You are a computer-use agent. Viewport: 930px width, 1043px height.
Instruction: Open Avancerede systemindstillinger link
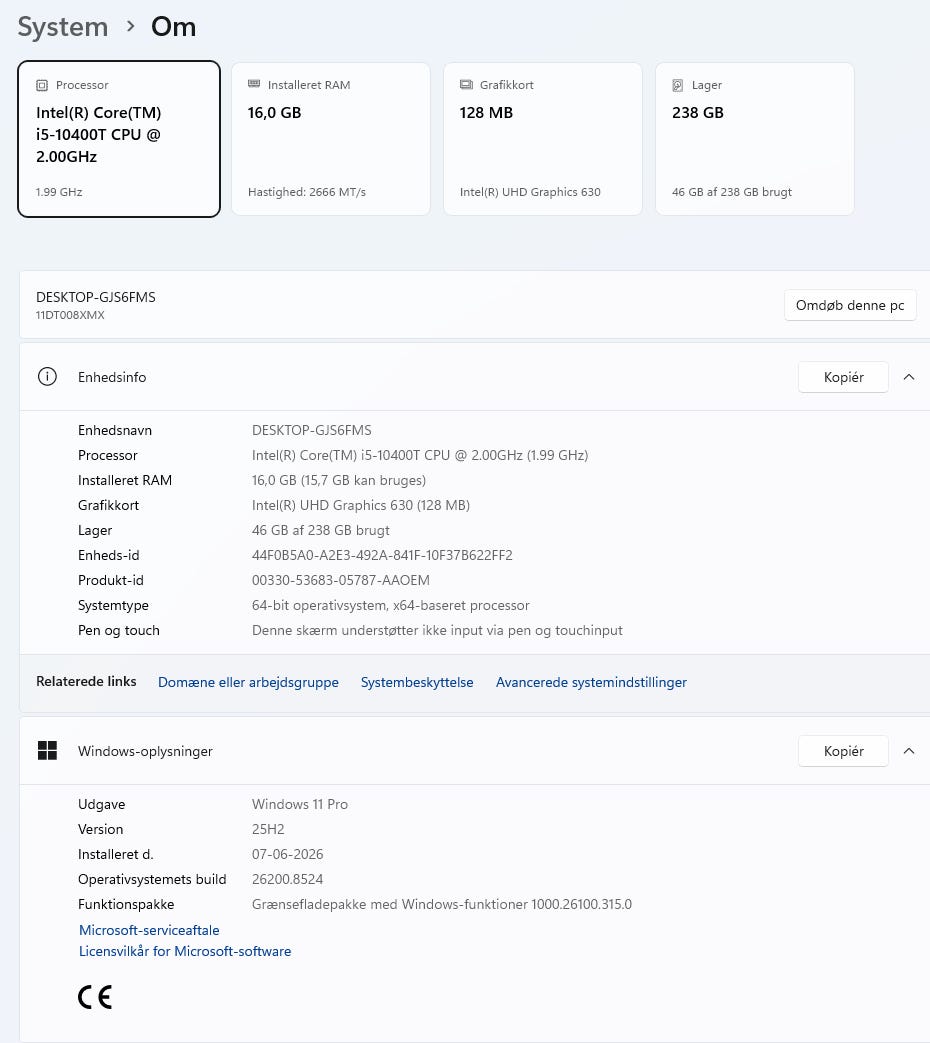[591, 682]
